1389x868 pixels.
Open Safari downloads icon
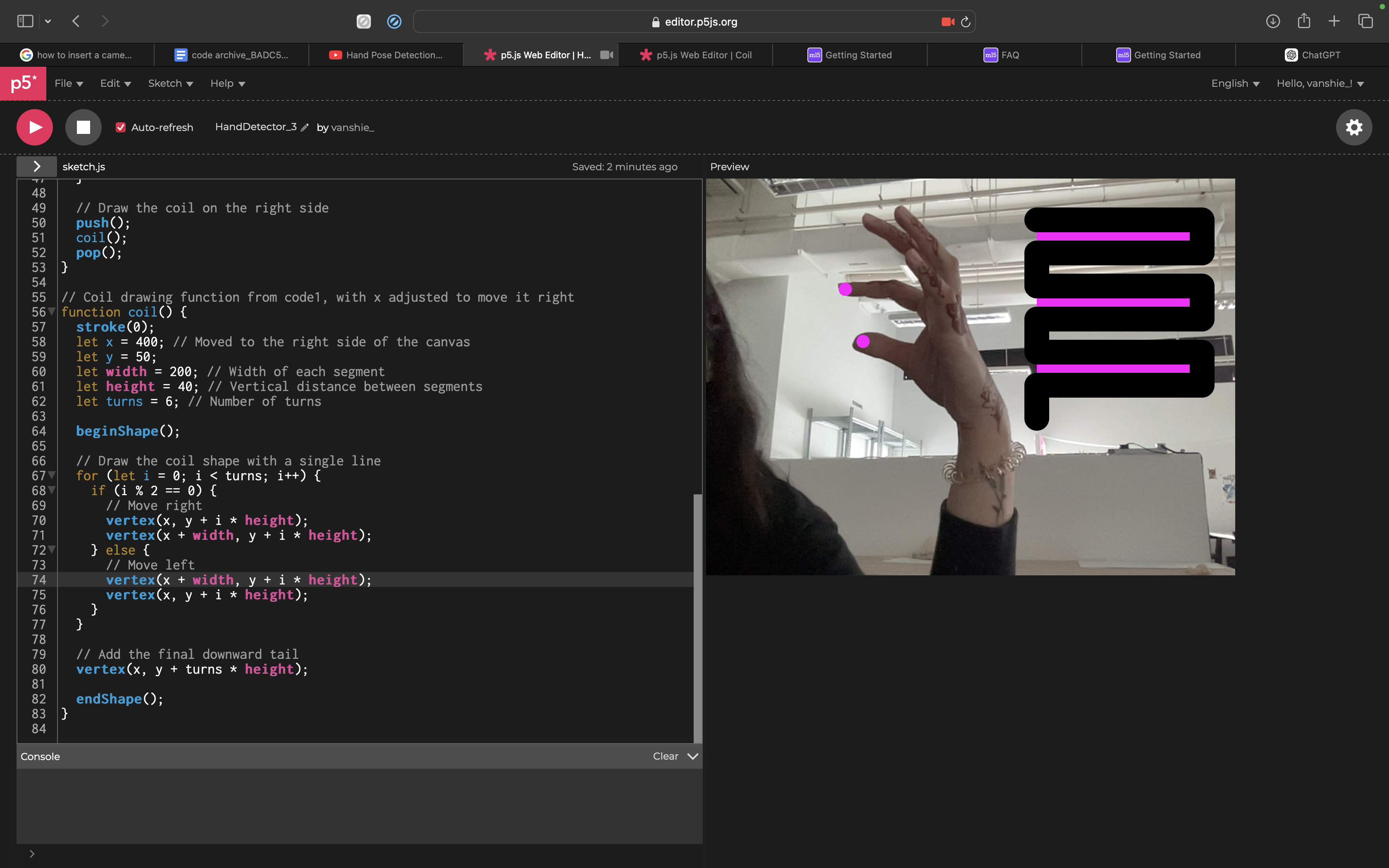click(1272, 21)
